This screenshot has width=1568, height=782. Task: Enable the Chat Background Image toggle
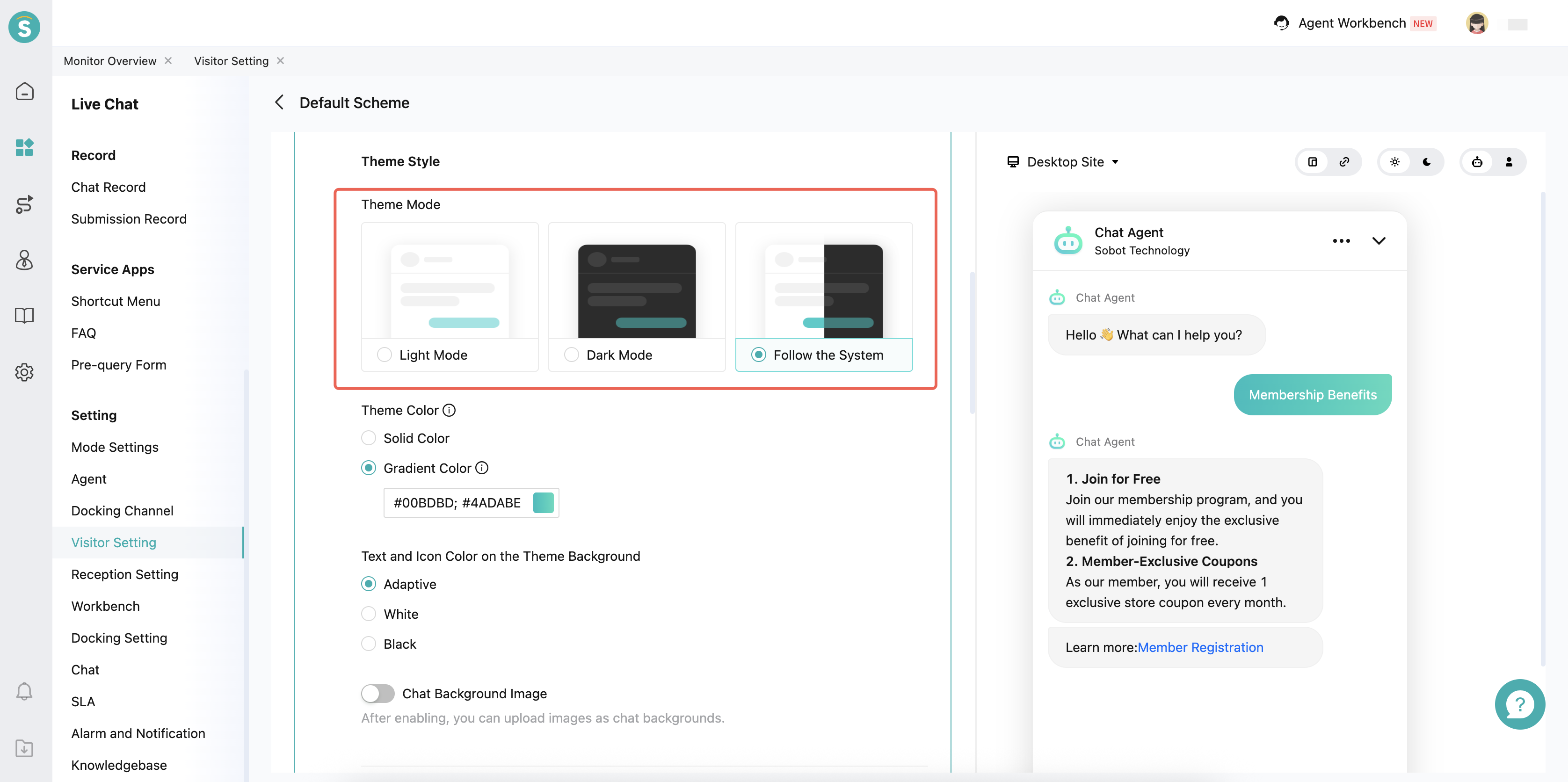point(377,694)
